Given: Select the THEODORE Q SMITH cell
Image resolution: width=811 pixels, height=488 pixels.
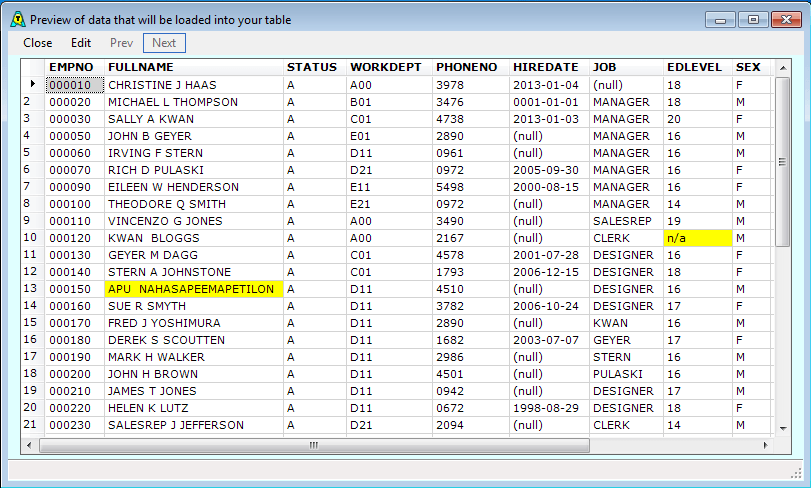Looking at the screenshot, I should (x=194, y=204).
